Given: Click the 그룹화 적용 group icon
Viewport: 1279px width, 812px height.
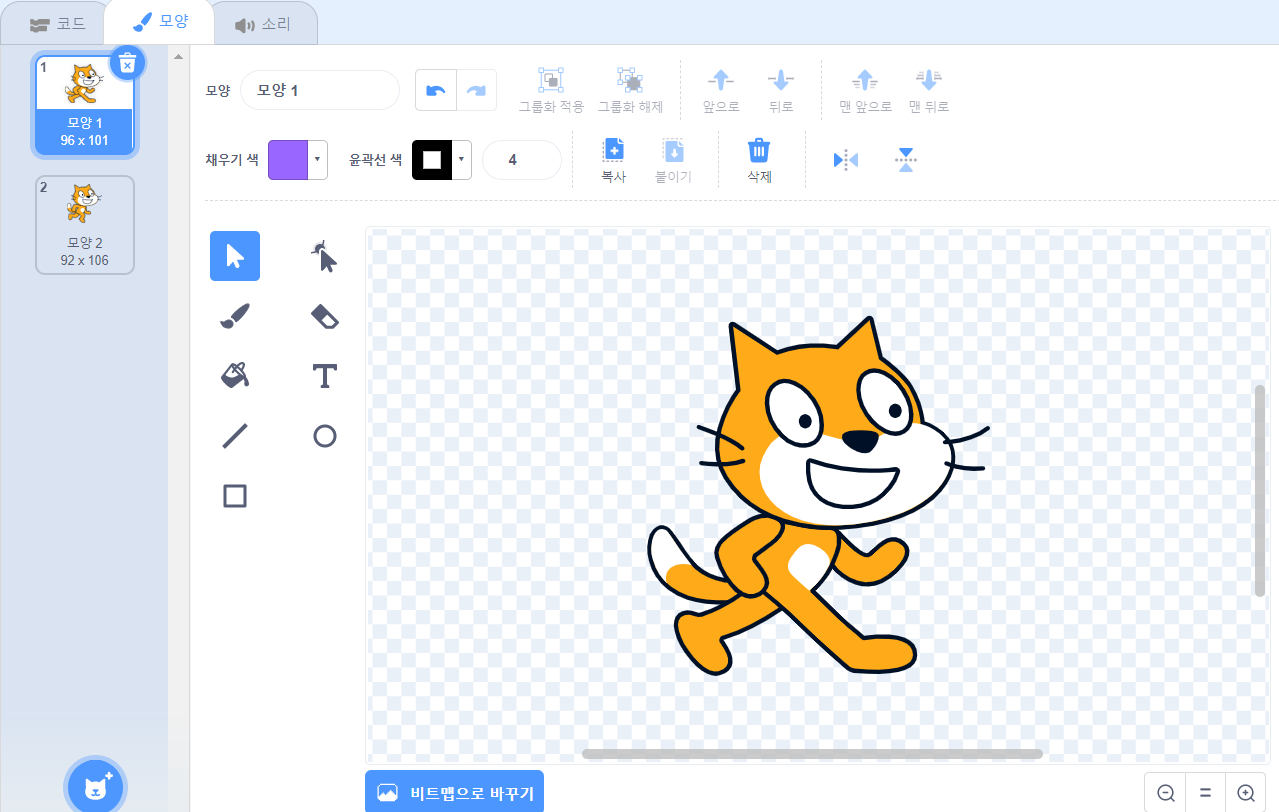Looking at the screenshot, I should 551,80.
